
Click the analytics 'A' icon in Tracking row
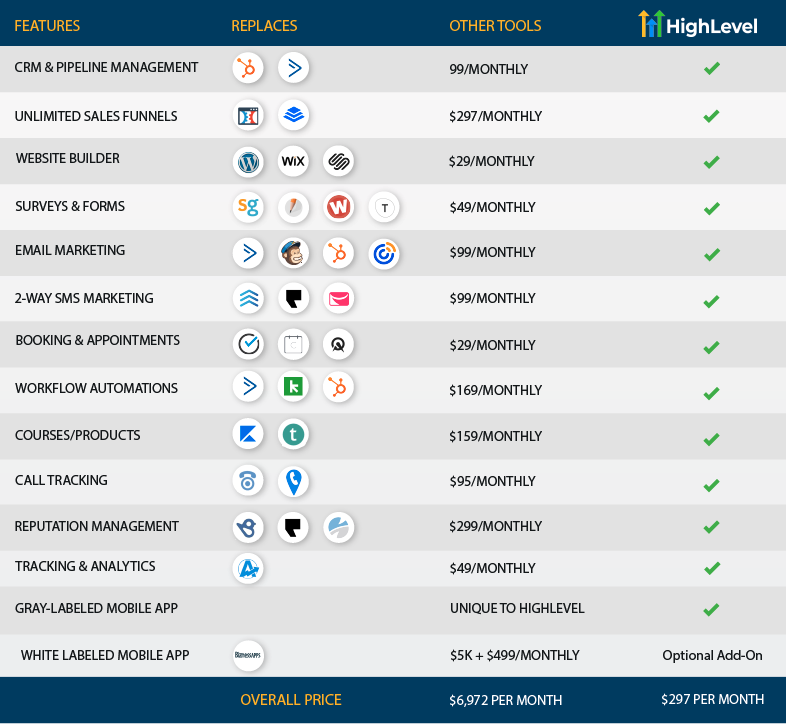[248, 569]
